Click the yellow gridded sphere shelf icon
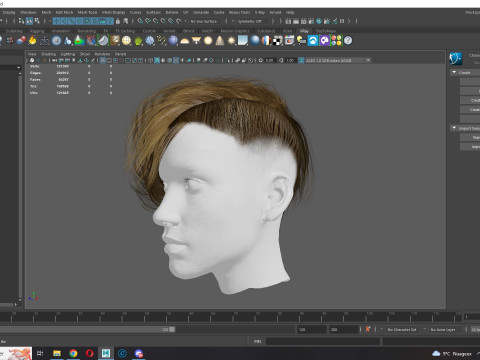This screenshot has width=480, height=360. 126,41
